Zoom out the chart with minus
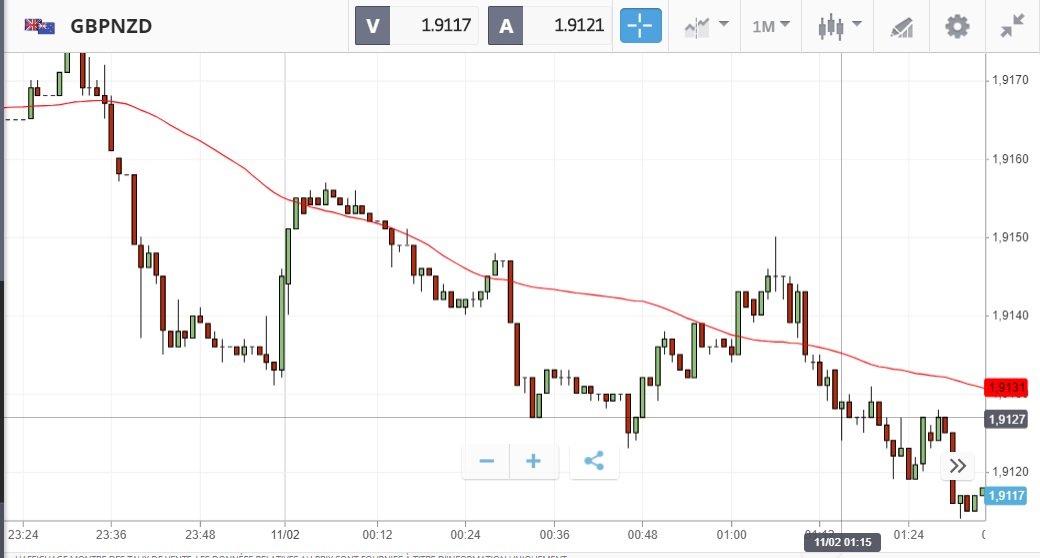The width and height of the screenshot is (1040, 558). pyautogui.click(x=487, y=461)
